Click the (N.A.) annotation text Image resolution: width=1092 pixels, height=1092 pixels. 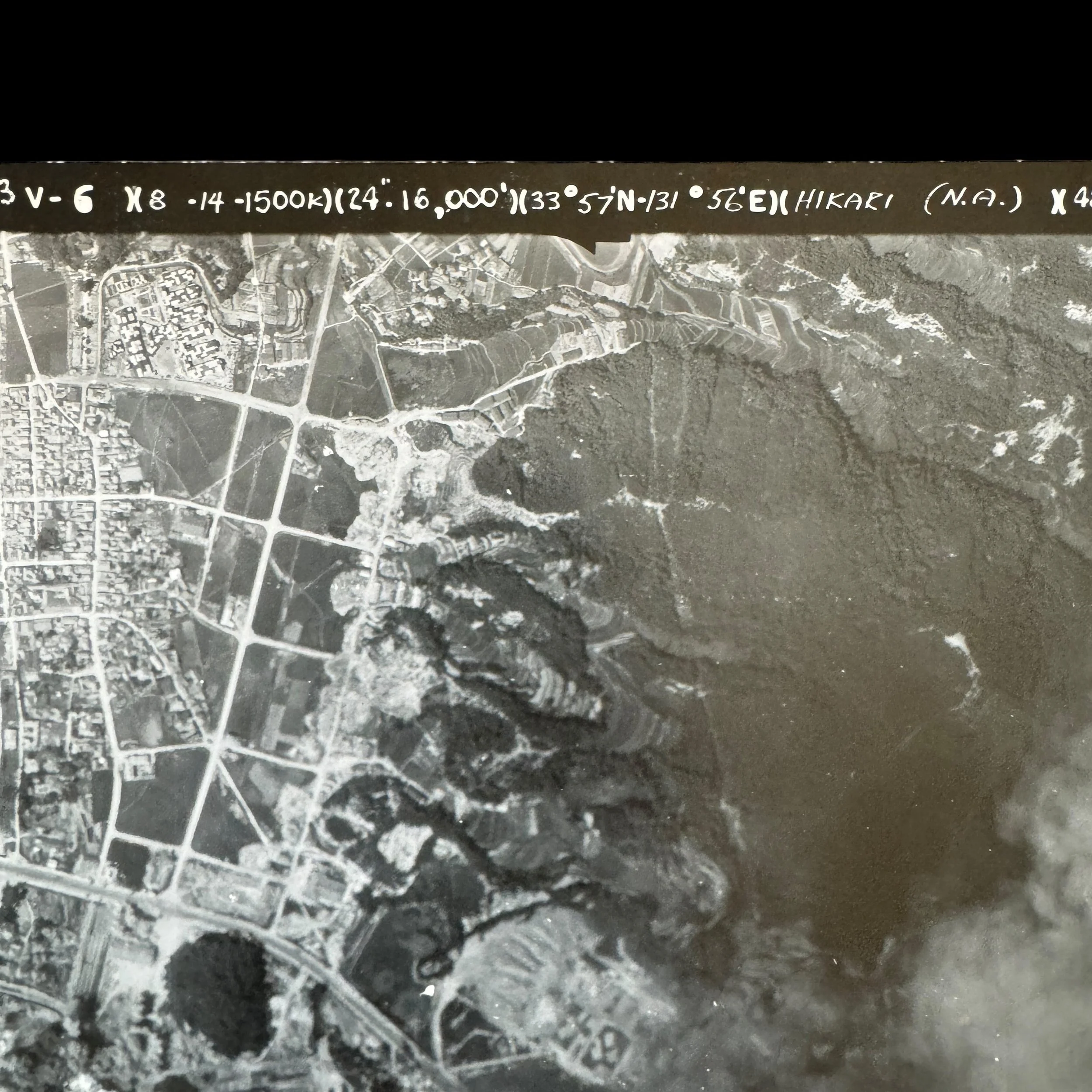(974, 200)
